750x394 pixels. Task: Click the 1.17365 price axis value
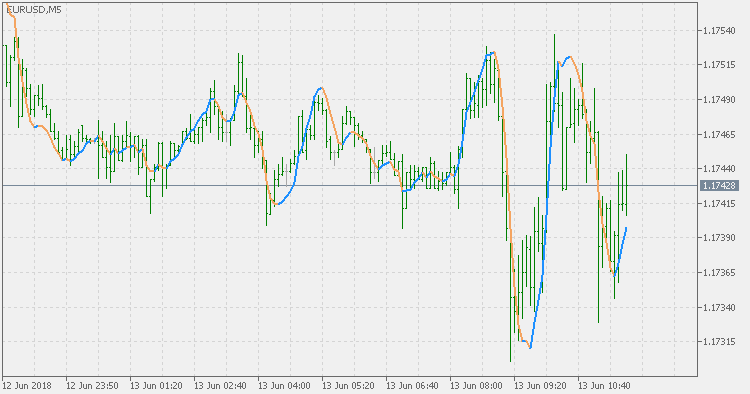719,273
